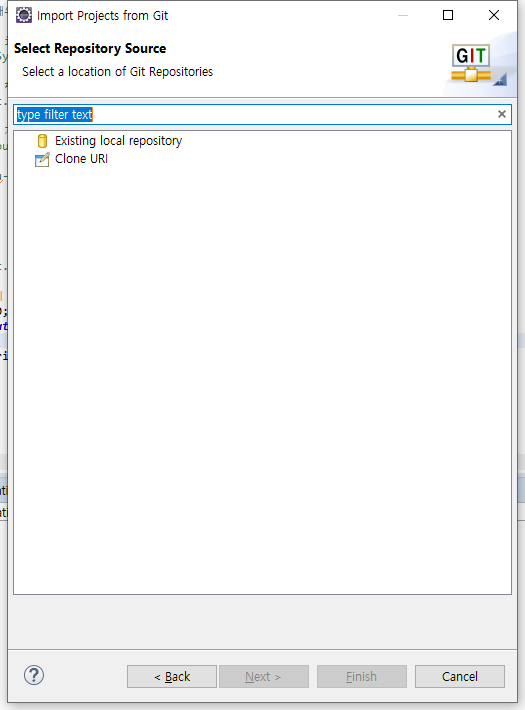Cancel the Import Projects dialog

pyautogui.click(x=460, y=676)
